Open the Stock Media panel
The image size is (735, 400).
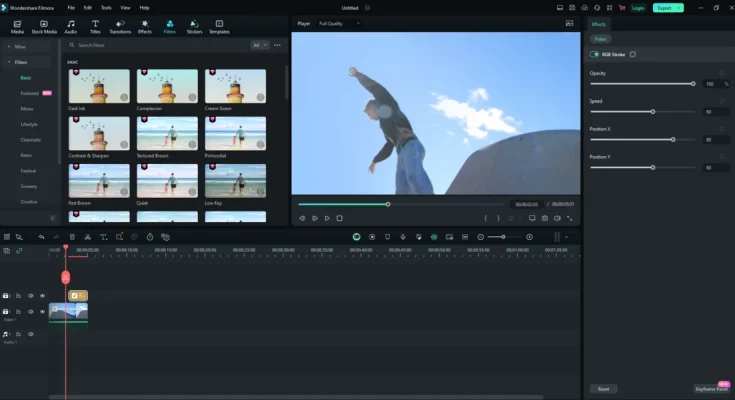click(43, 25)
